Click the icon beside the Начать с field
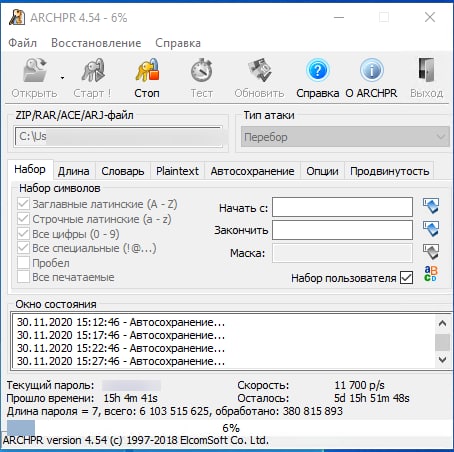Viewport: 454px width, 452px height. (x=431, y=206)
